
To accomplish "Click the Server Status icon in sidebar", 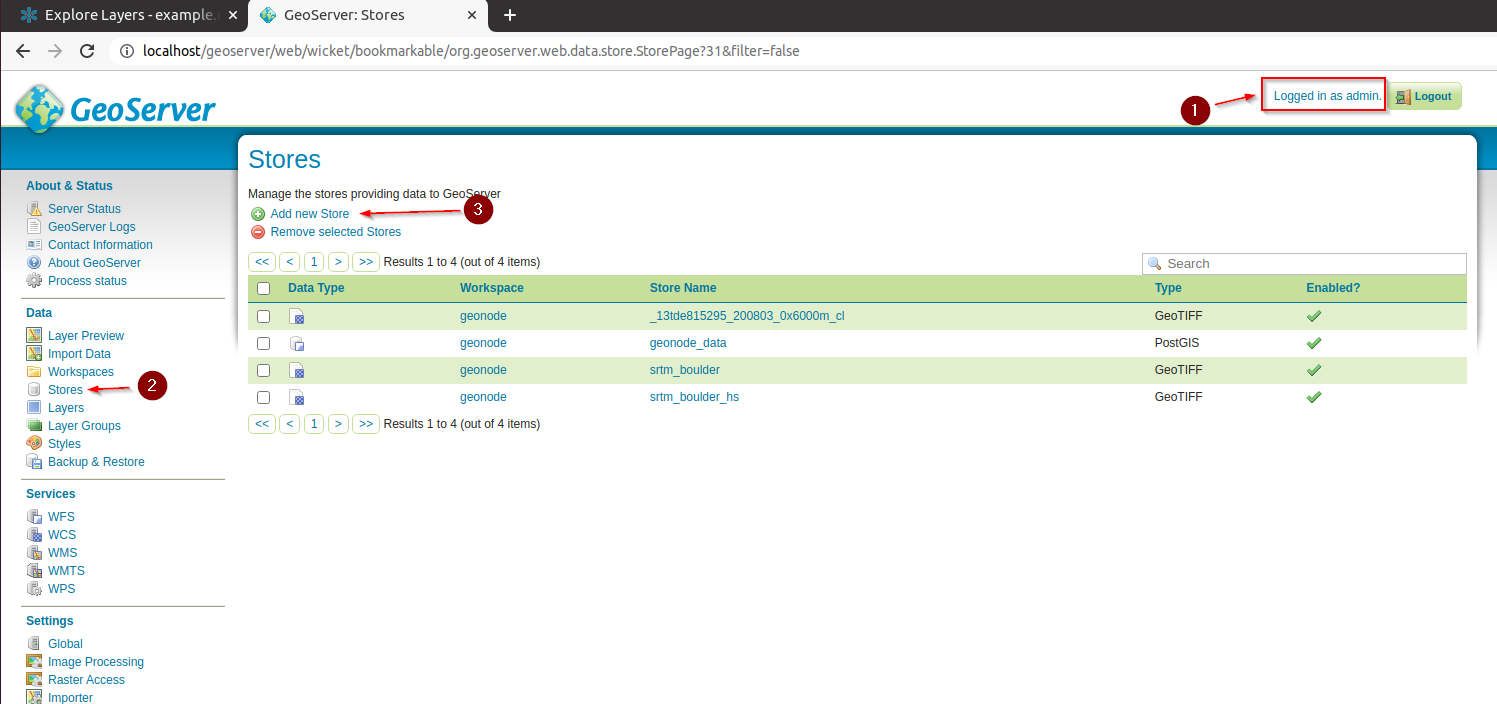I will (x=34, y=209).
